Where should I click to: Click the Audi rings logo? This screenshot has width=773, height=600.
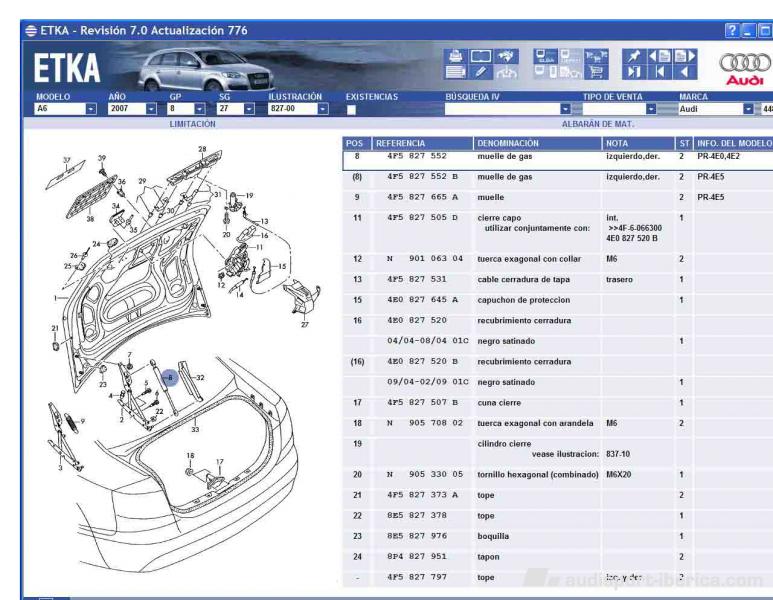(744, 63)
